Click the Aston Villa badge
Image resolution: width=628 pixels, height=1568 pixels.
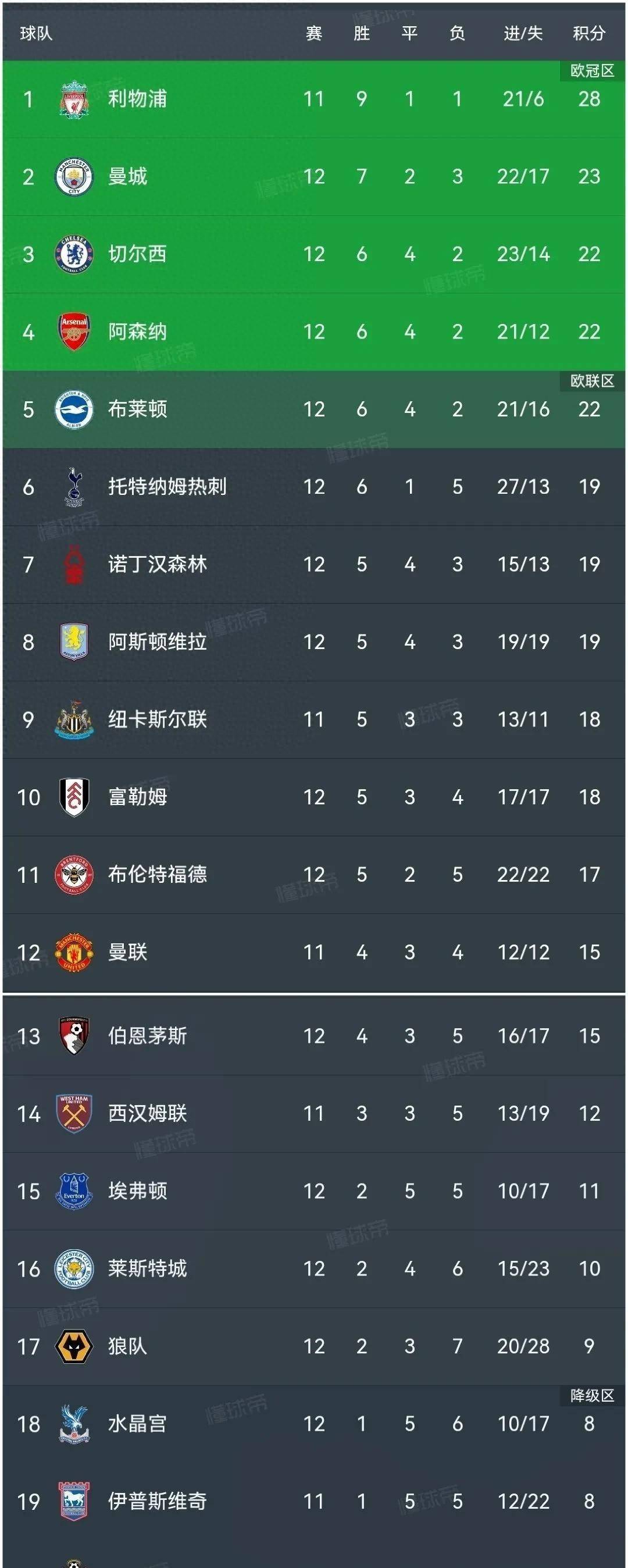(73, 642)
